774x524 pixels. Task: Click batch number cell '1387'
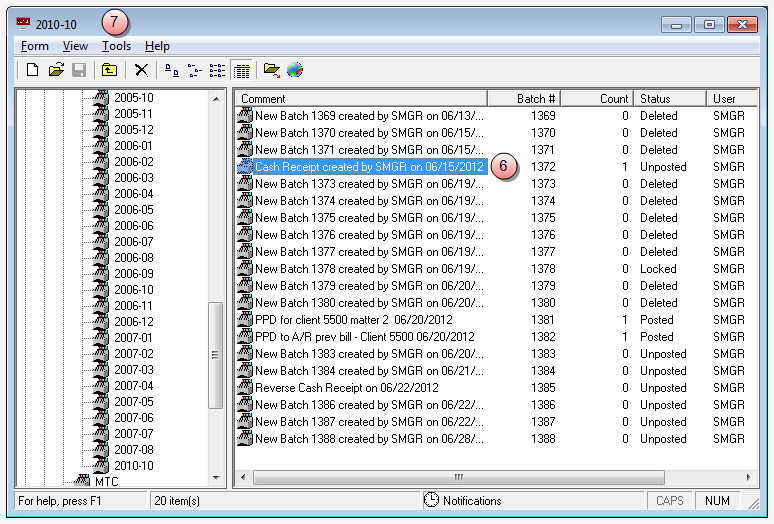click(543, 422)
